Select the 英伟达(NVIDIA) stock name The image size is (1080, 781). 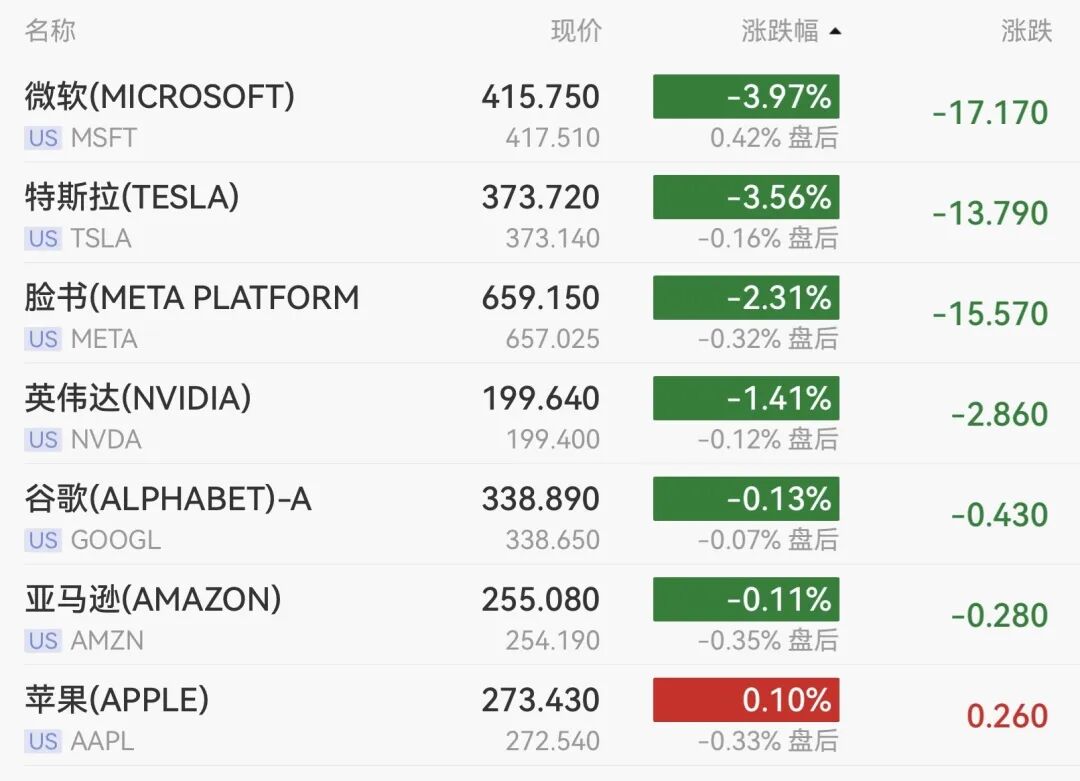tap(138, 399)
